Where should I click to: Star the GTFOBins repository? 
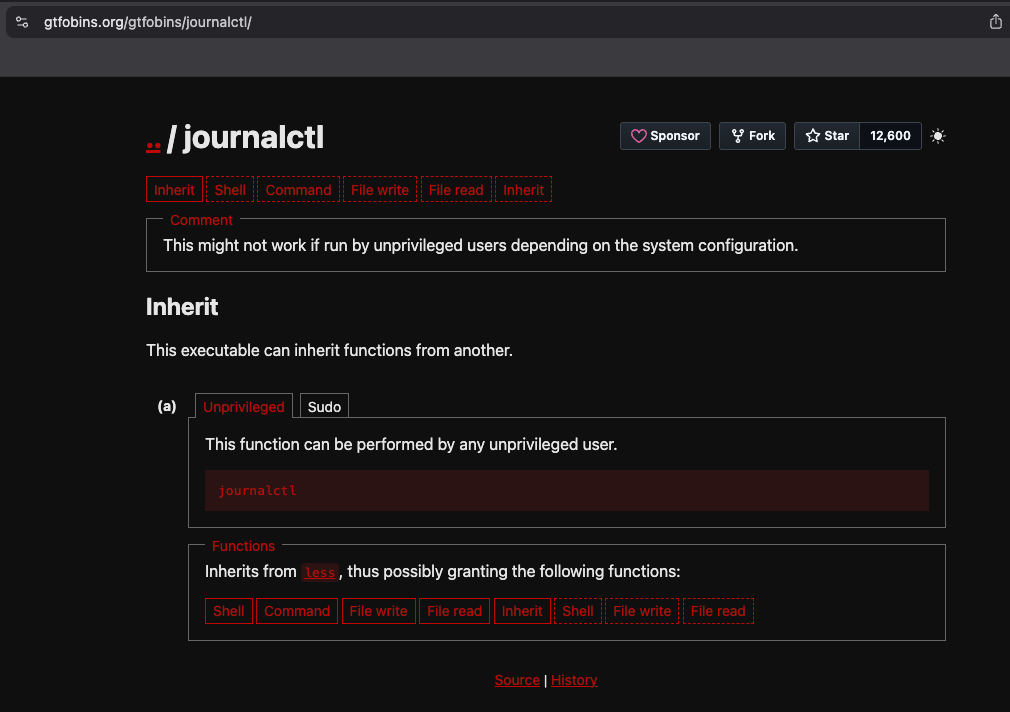point(827,136)
